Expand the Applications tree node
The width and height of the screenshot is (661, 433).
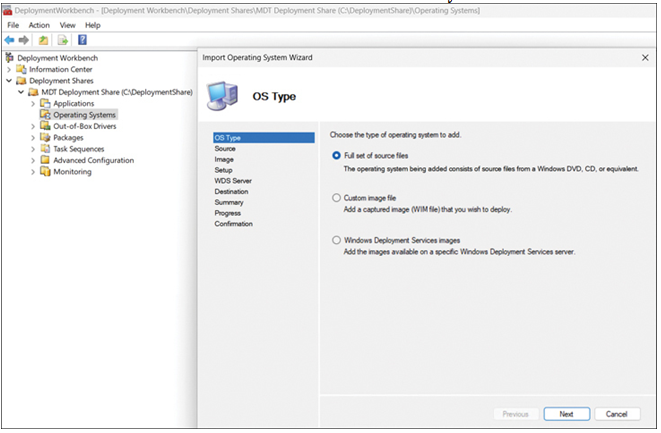[x=33, y=103]
